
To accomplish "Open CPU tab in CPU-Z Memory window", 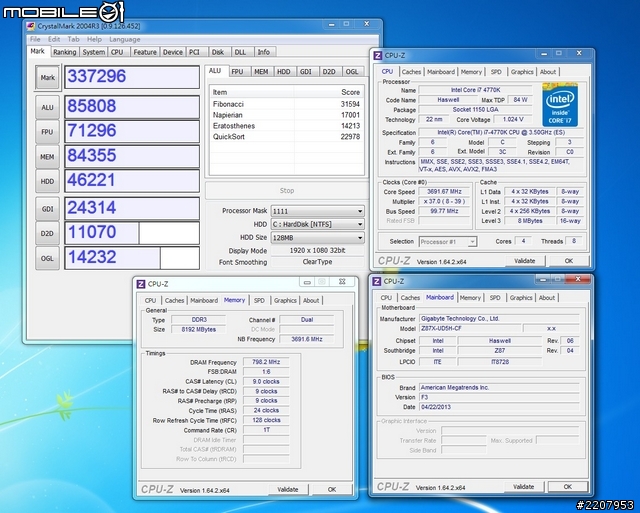I will pyautogui.click(x=150, y=300).
